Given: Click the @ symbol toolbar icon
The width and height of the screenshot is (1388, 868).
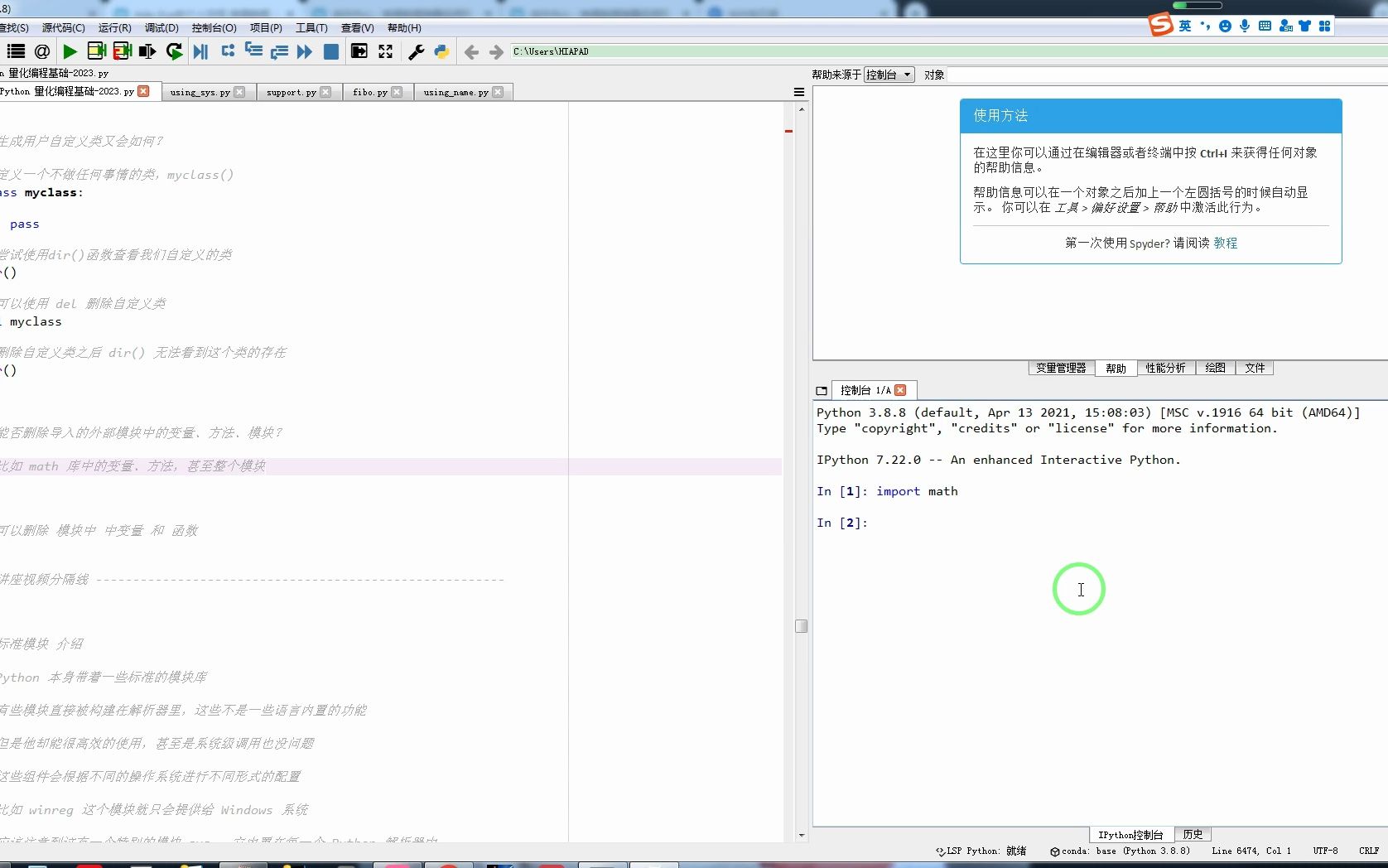Looking at the screenshot, I should 41,51.
